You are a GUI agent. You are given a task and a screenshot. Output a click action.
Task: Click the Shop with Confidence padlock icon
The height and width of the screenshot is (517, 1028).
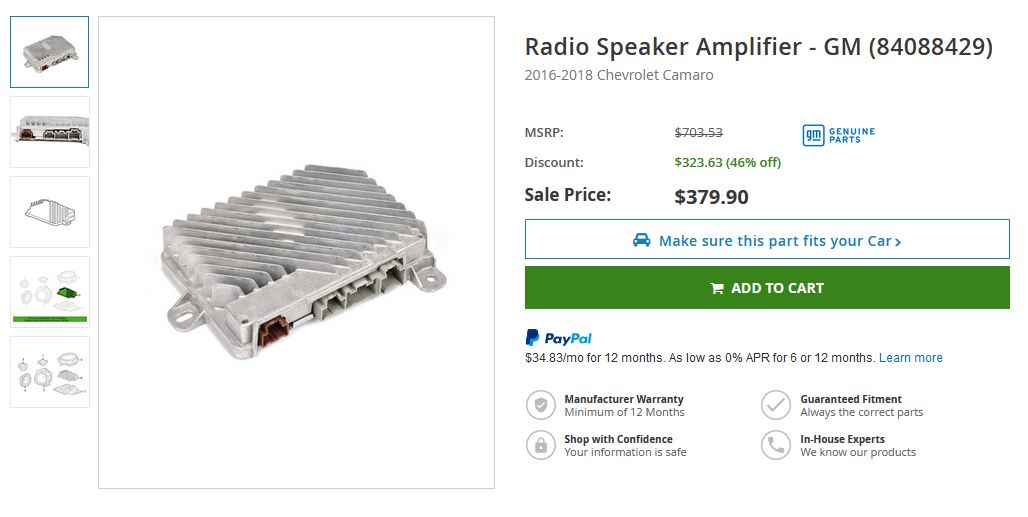click(541, 445)
